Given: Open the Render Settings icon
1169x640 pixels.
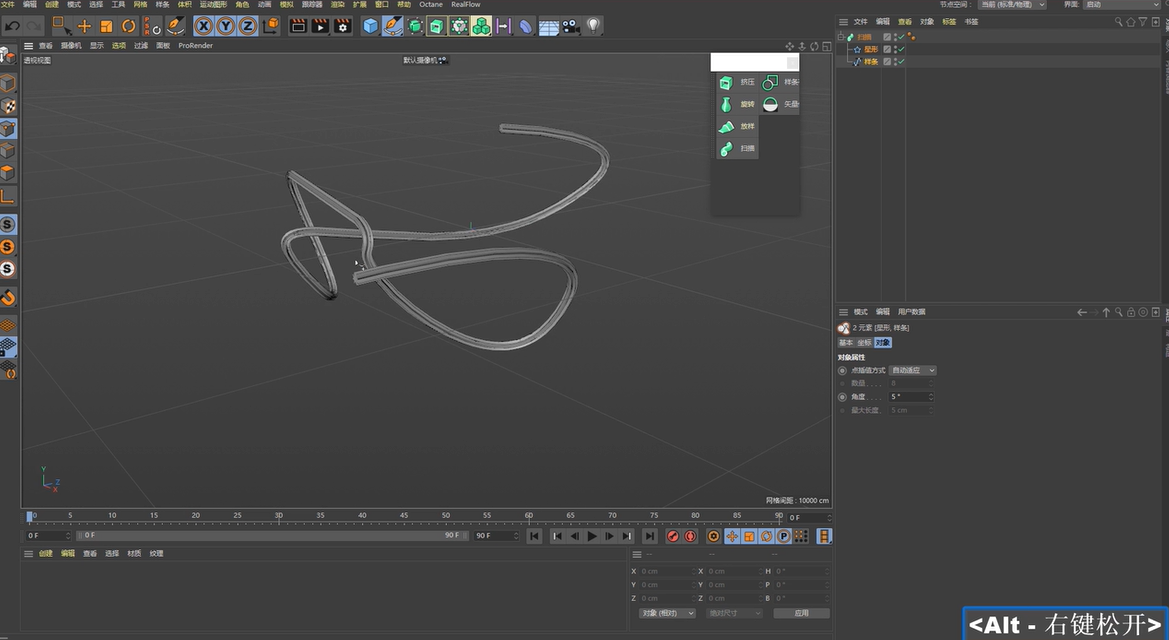Looking at the screenshot, I should (340, 25).
